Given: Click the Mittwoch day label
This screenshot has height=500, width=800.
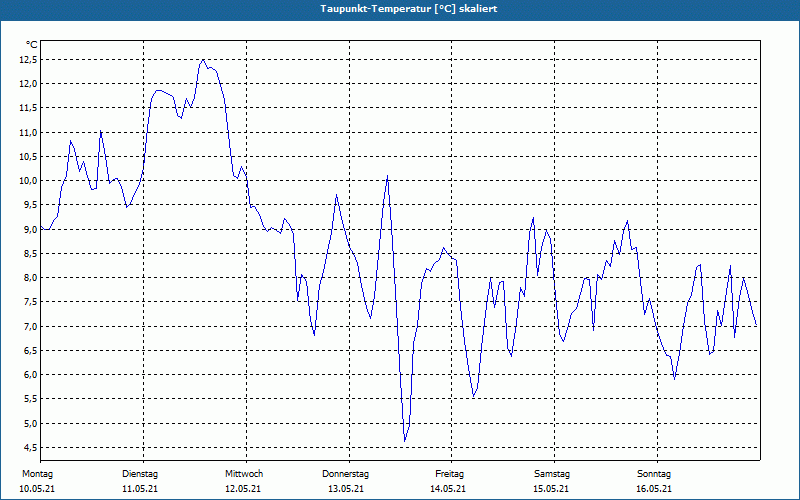Looking at the screenshot, I should tap(244, 474).
